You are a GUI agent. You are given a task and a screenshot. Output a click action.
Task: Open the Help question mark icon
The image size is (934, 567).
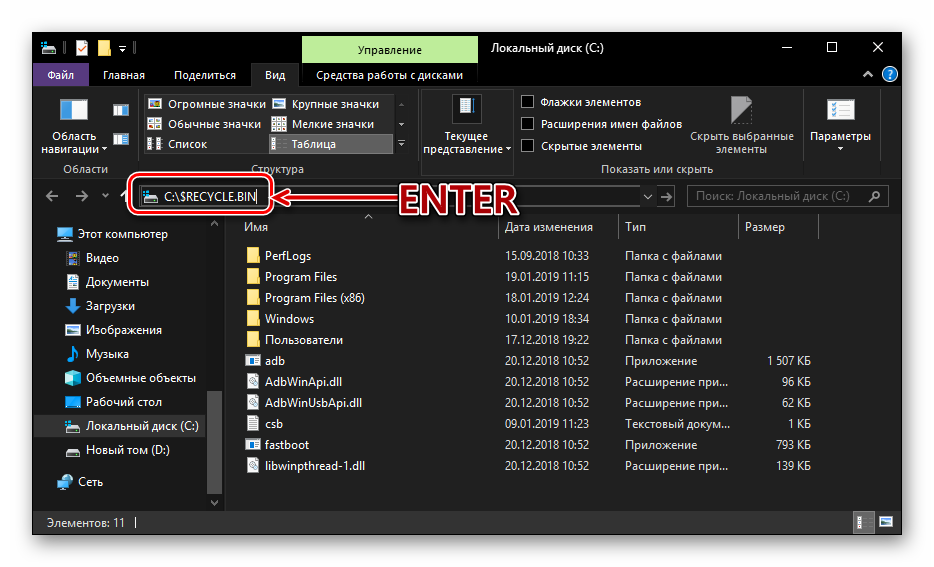[x=889, y=74]
